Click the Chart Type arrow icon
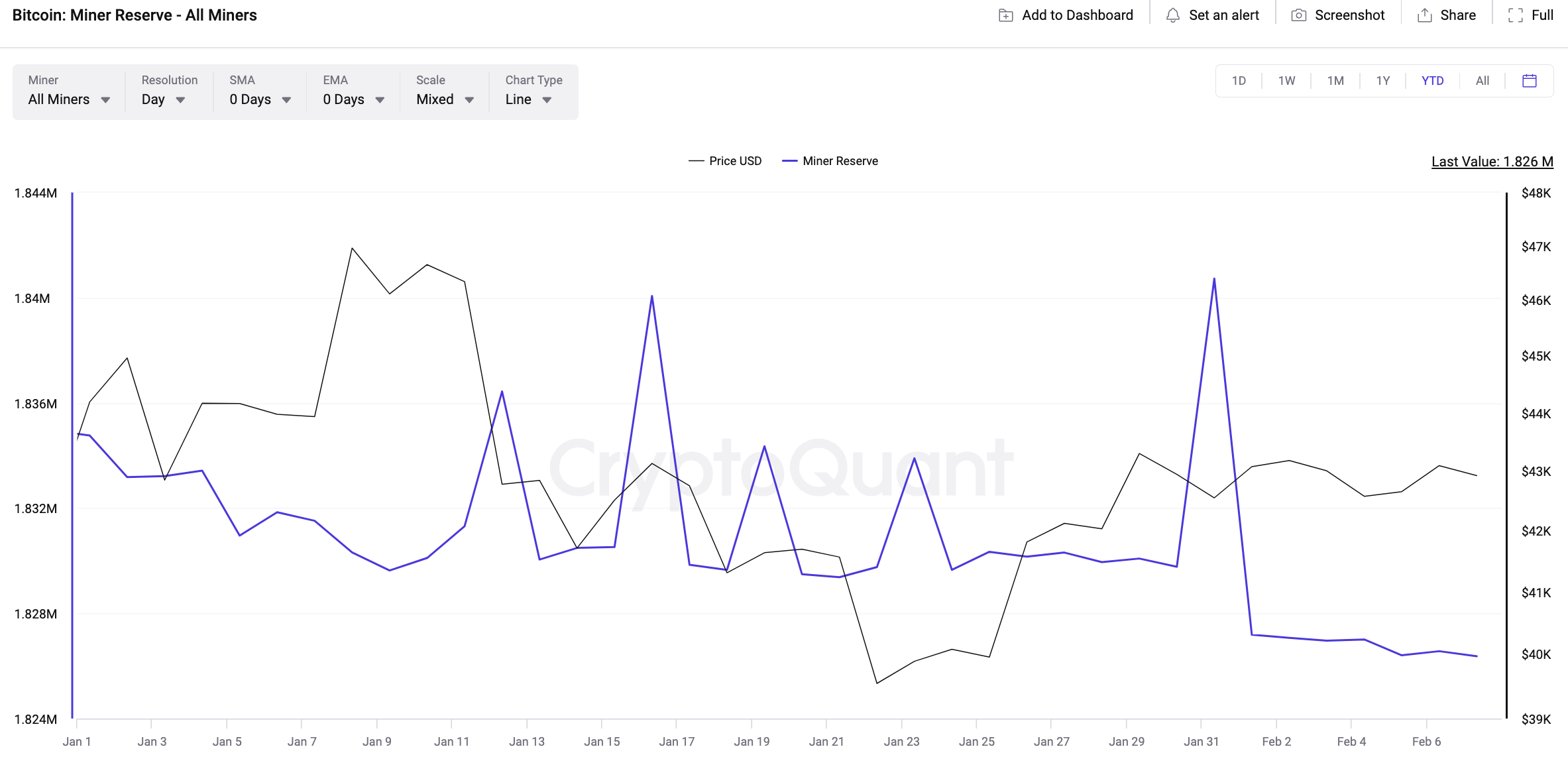Viewport: 1568px width, 757px height. tap(547, 100)
